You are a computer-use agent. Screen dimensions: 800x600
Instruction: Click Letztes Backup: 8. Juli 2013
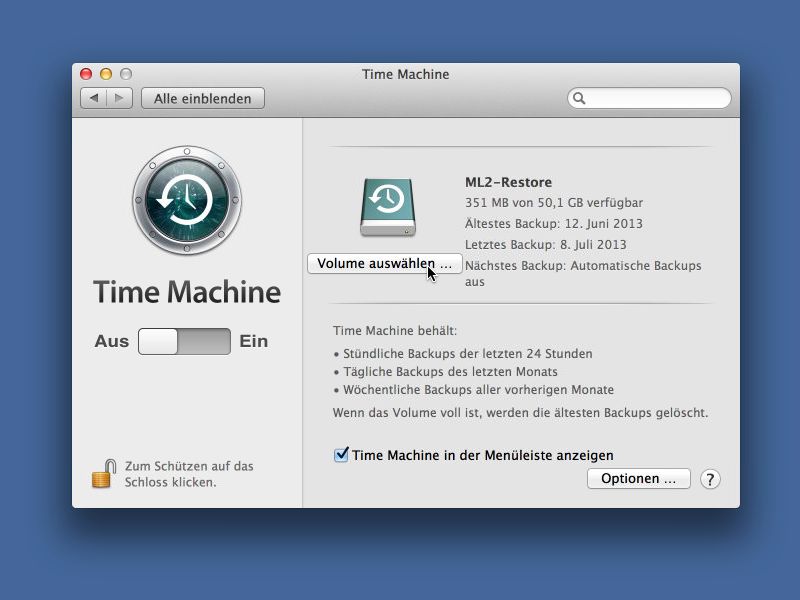click(545, 244)
